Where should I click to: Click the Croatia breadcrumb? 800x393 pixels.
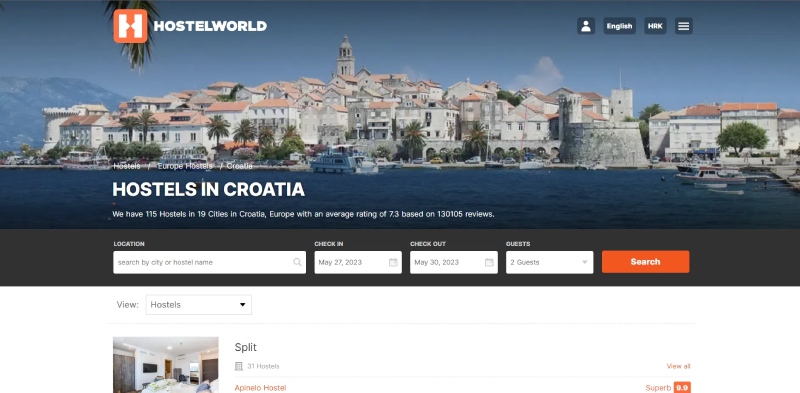tap(240, 166)
